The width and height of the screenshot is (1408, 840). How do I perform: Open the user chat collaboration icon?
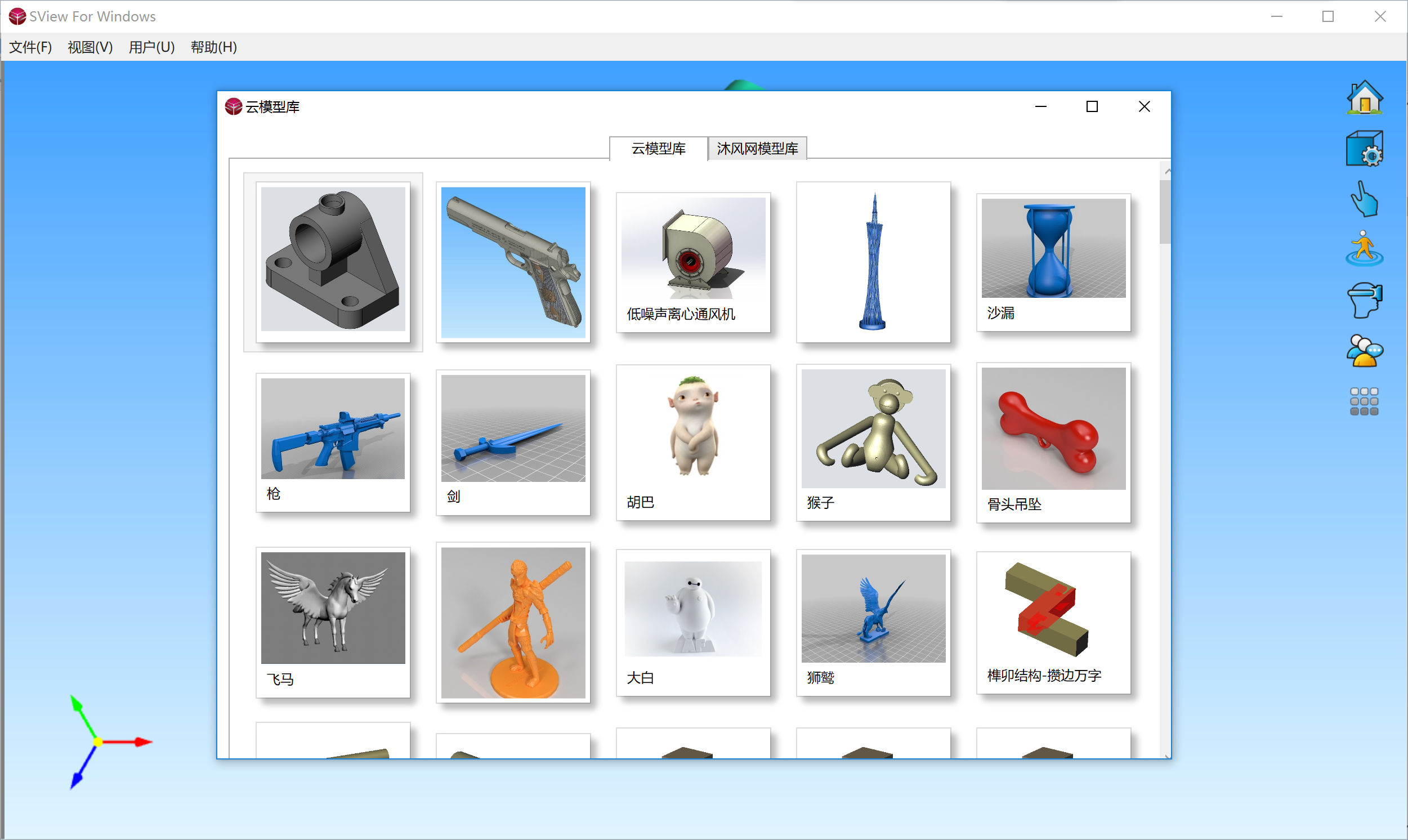click(x=1365, y=350)
